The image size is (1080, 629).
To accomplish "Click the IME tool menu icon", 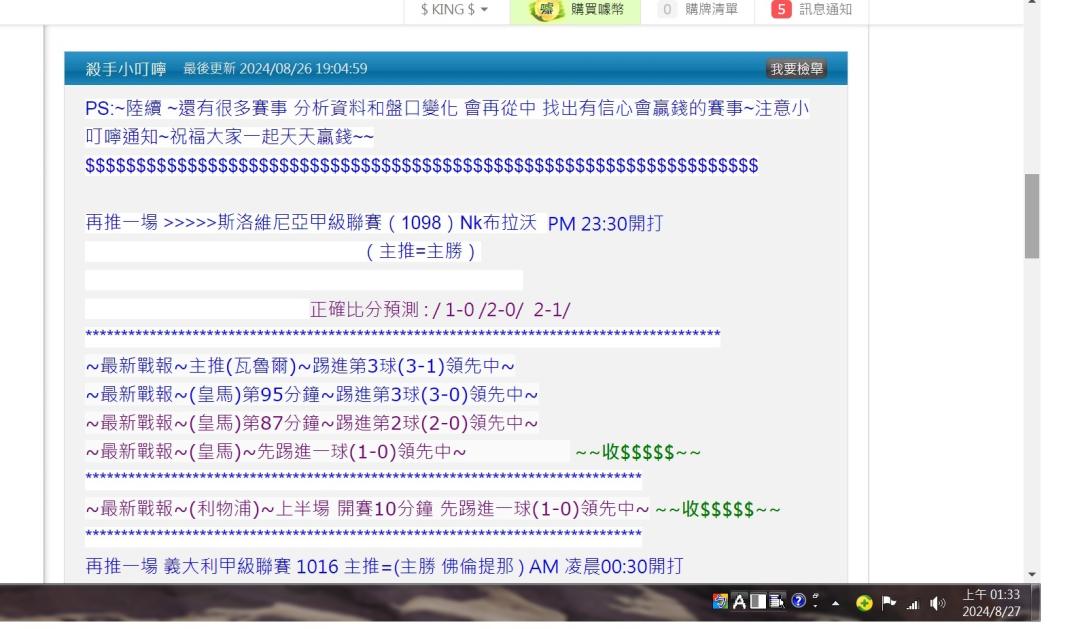I will 777,601.
